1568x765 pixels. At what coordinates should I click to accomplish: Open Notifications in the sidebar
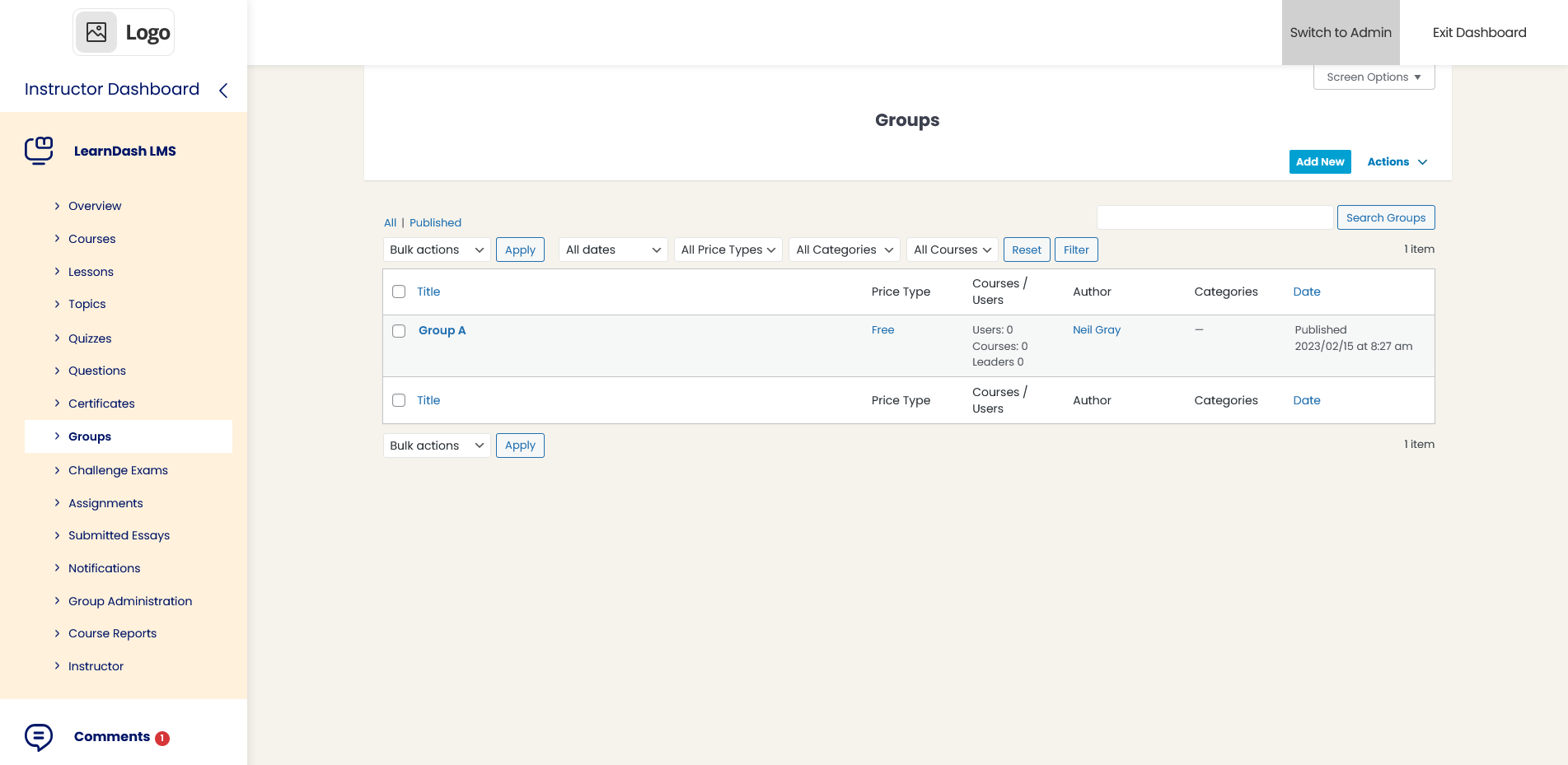(x=105, y=568)
